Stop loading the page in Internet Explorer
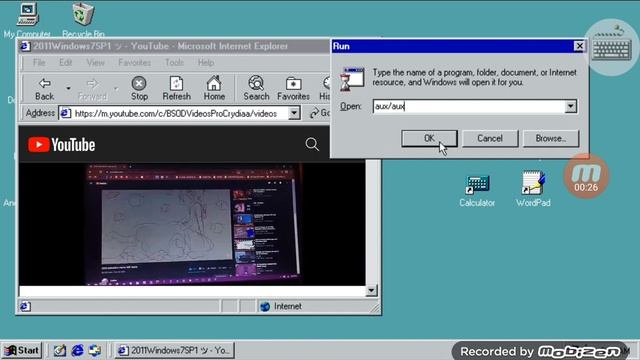640x360 pixels. [139, 89]
